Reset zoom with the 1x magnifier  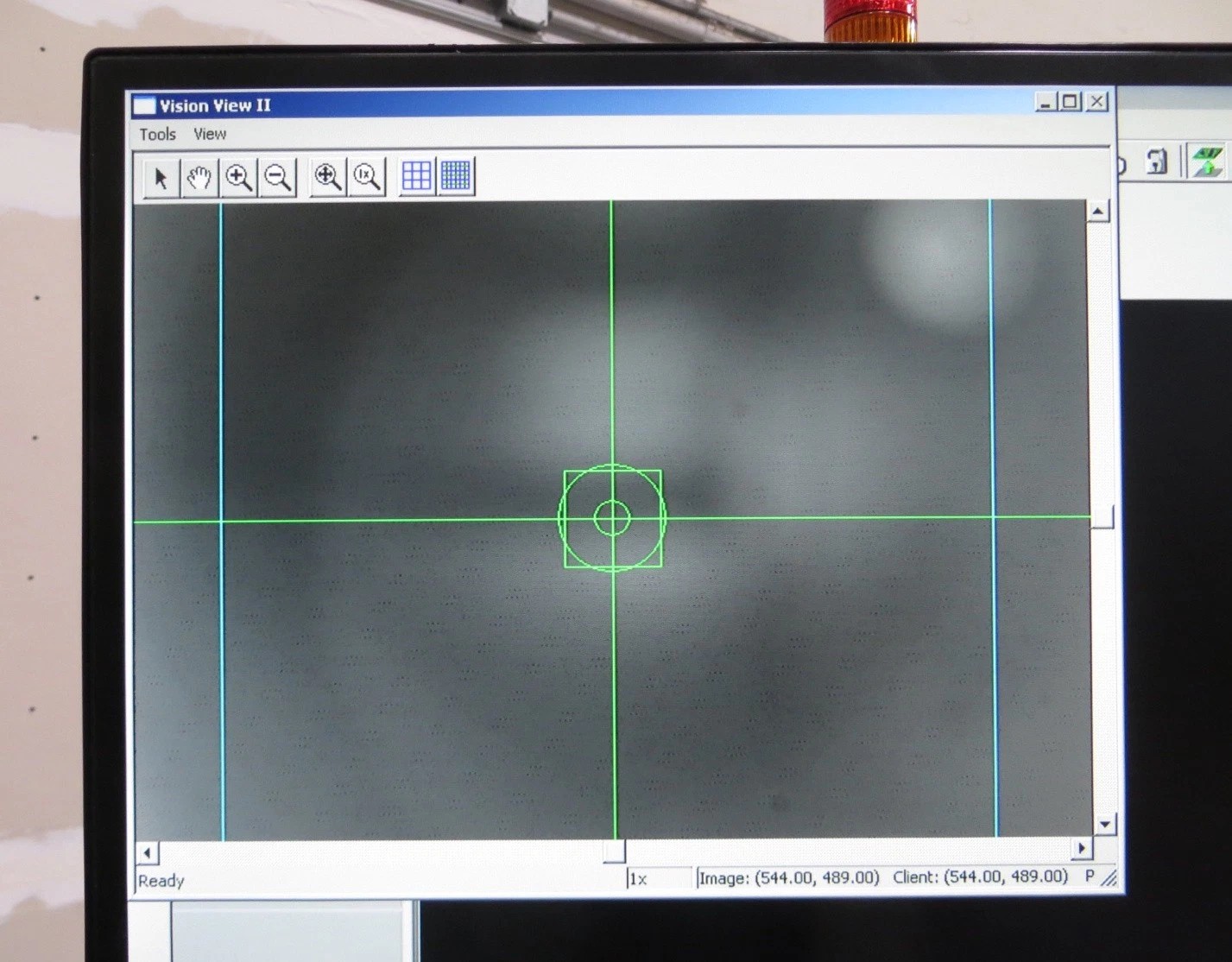367,177
